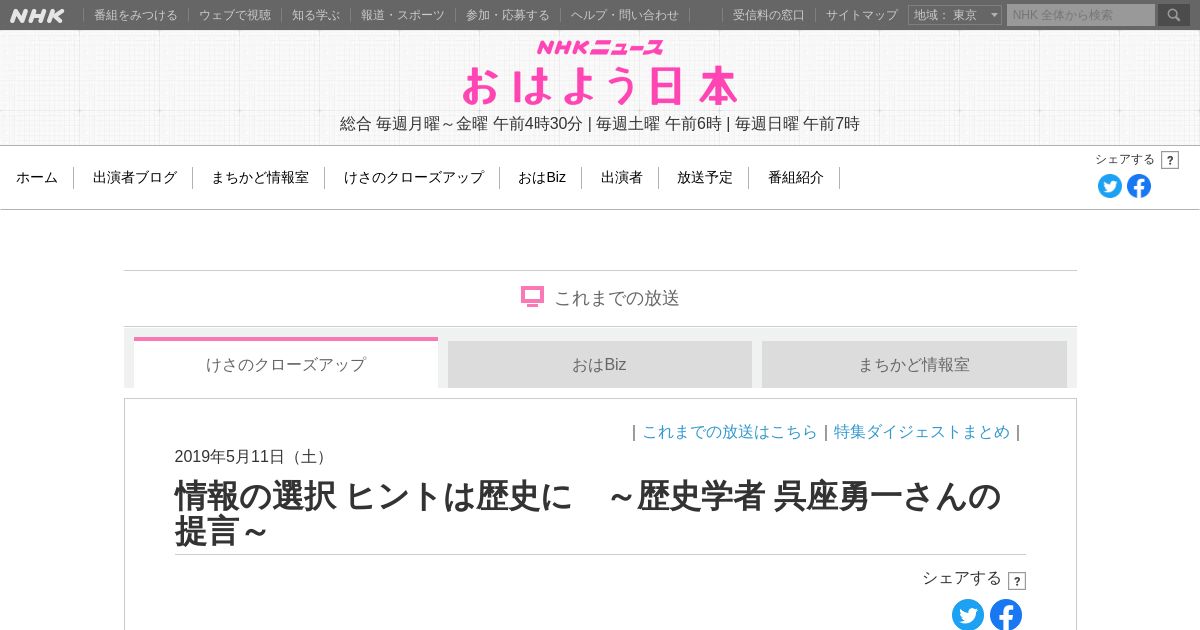The width and height of the screenshot is (1200, 630).
Task: Open 番組をみつける menu
Action: 136,15
